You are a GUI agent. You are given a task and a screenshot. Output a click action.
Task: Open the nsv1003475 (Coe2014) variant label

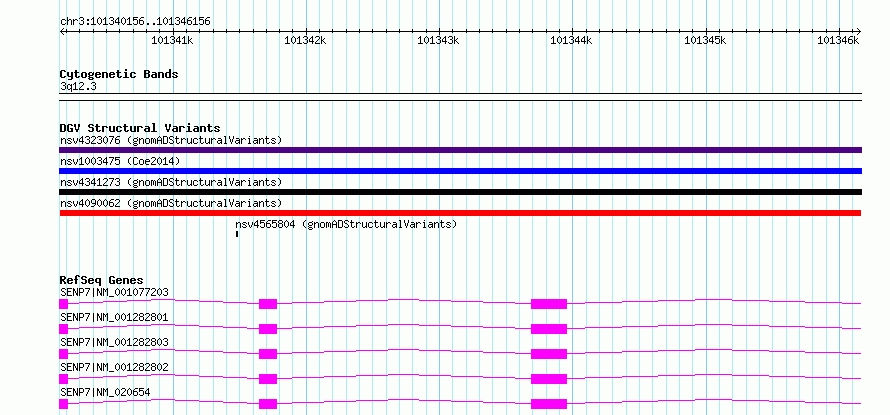coord(120,161)
